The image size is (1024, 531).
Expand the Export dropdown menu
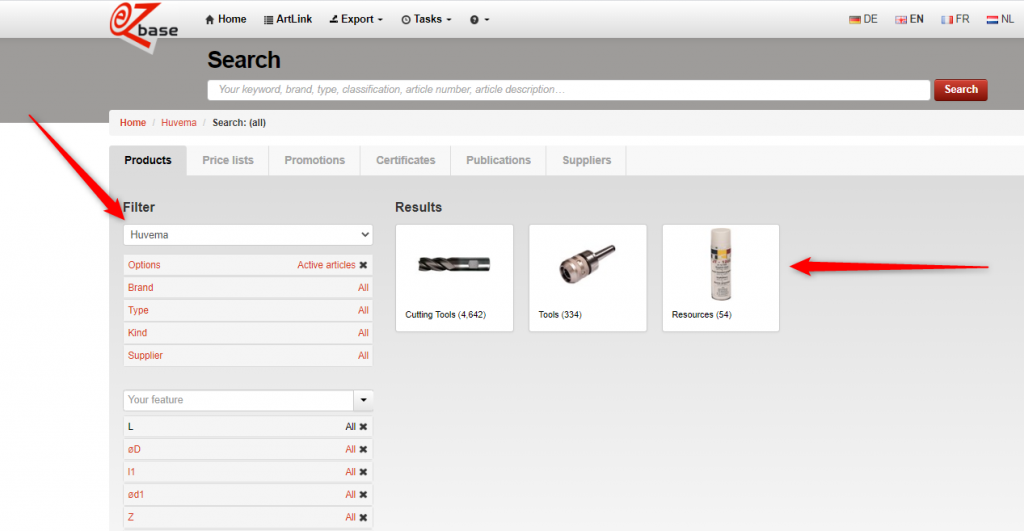[356, 19]
